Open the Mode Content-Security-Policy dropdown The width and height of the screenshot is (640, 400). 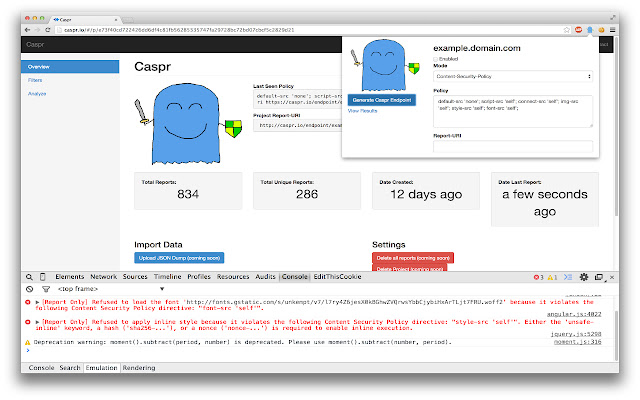click(513, 76)
